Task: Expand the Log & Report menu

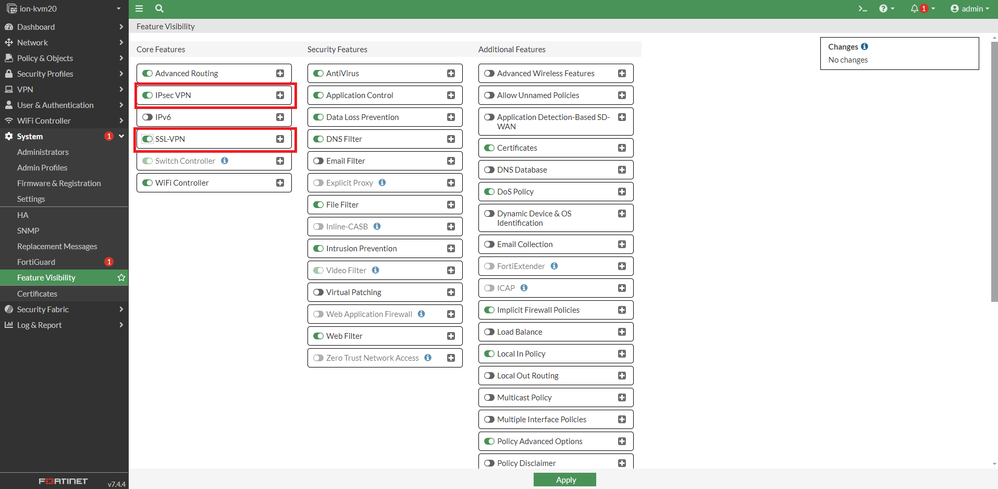Action: (x=64, y=325)
